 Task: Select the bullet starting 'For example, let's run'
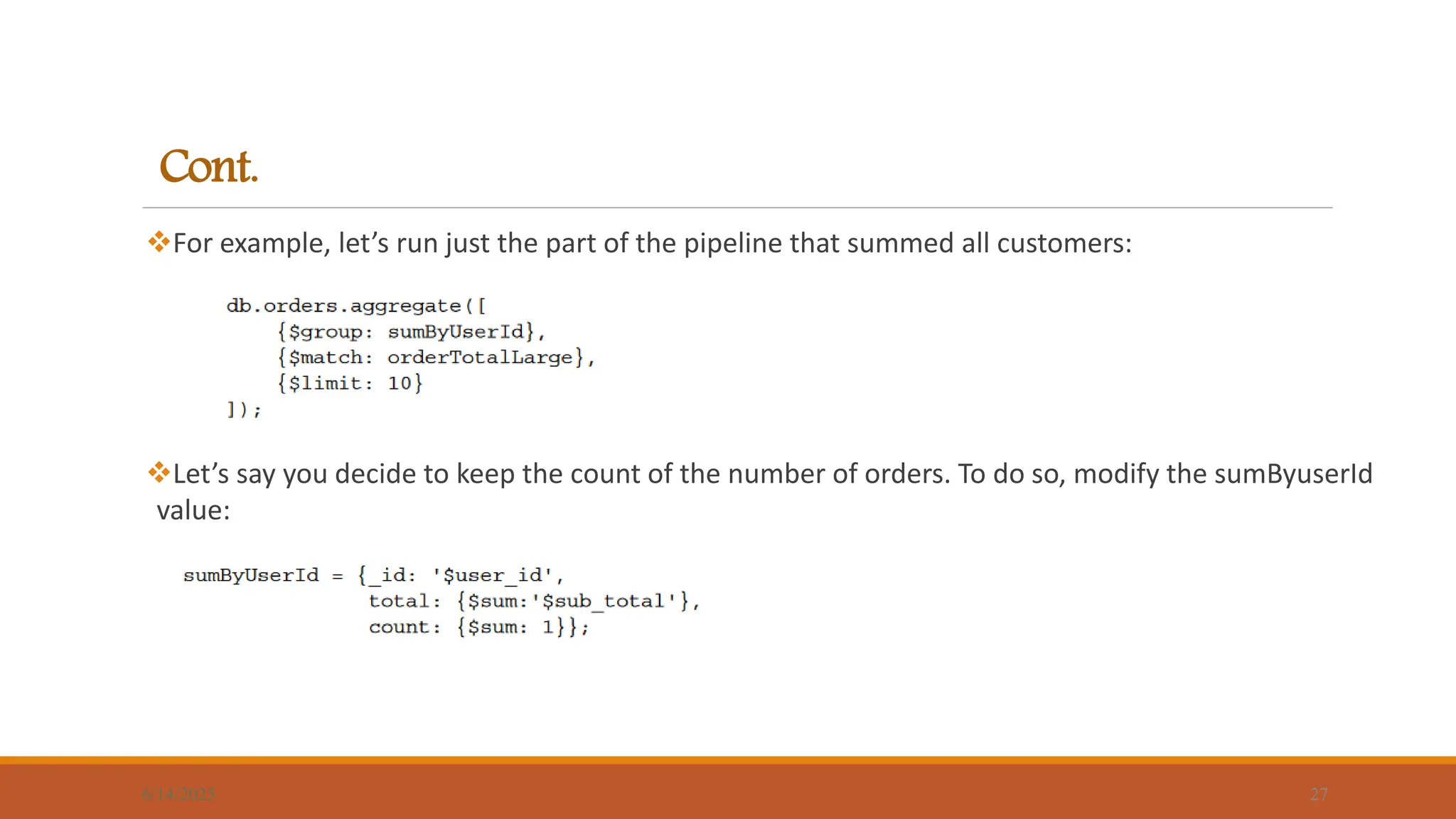click(640, 243)
